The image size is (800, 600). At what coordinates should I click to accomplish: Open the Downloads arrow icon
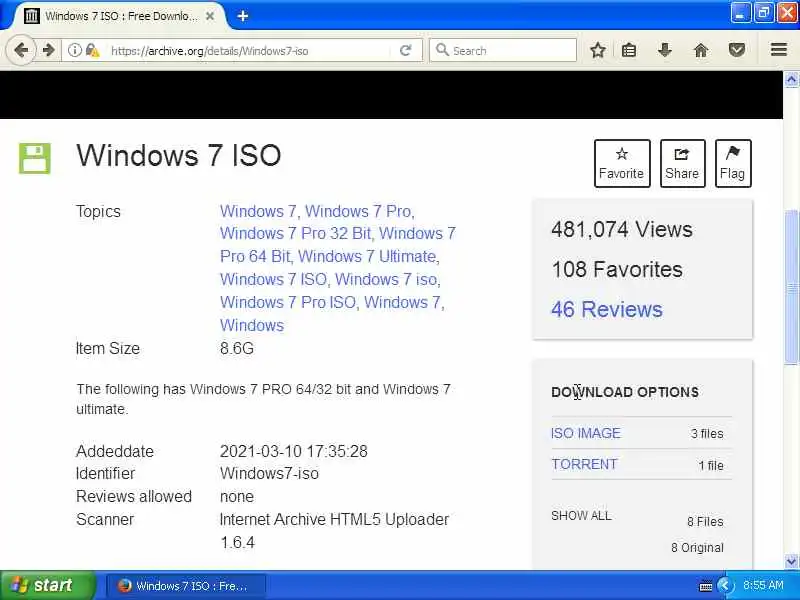pyautogui.click(x=664, y=50)
